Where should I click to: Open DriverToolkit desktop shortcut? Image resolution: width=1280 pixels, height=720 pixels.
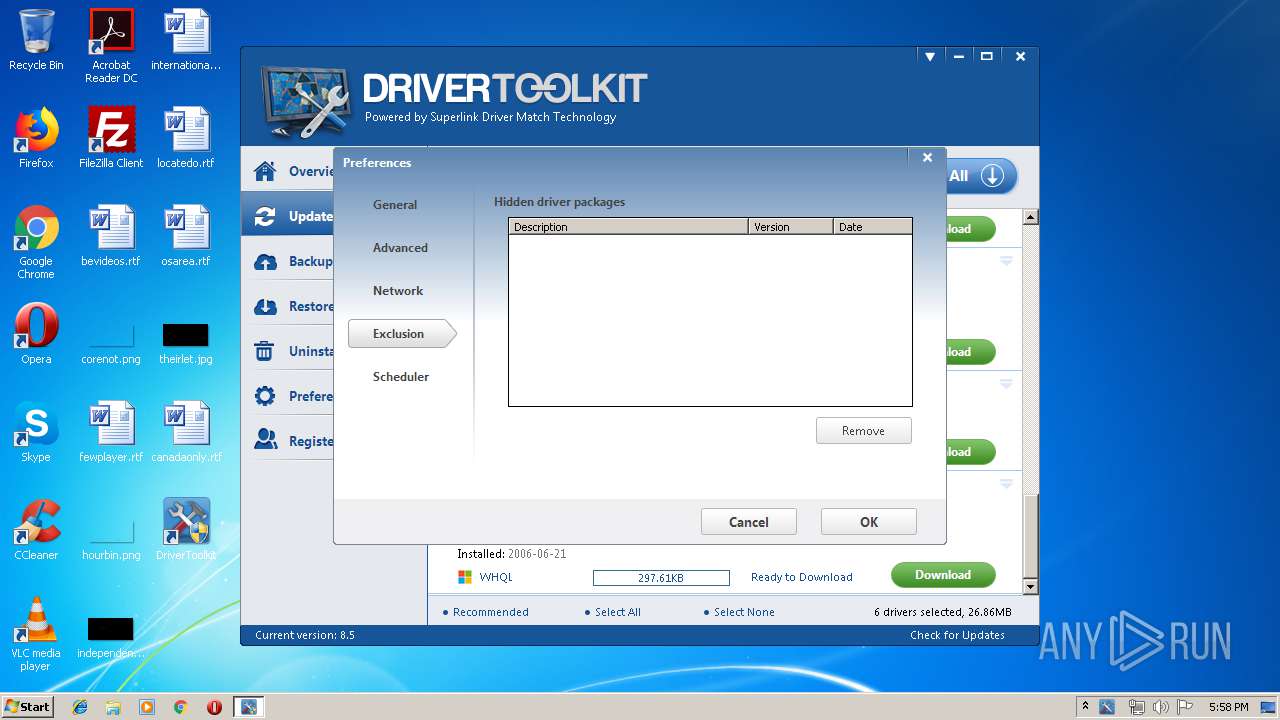(x=186, y=530)
